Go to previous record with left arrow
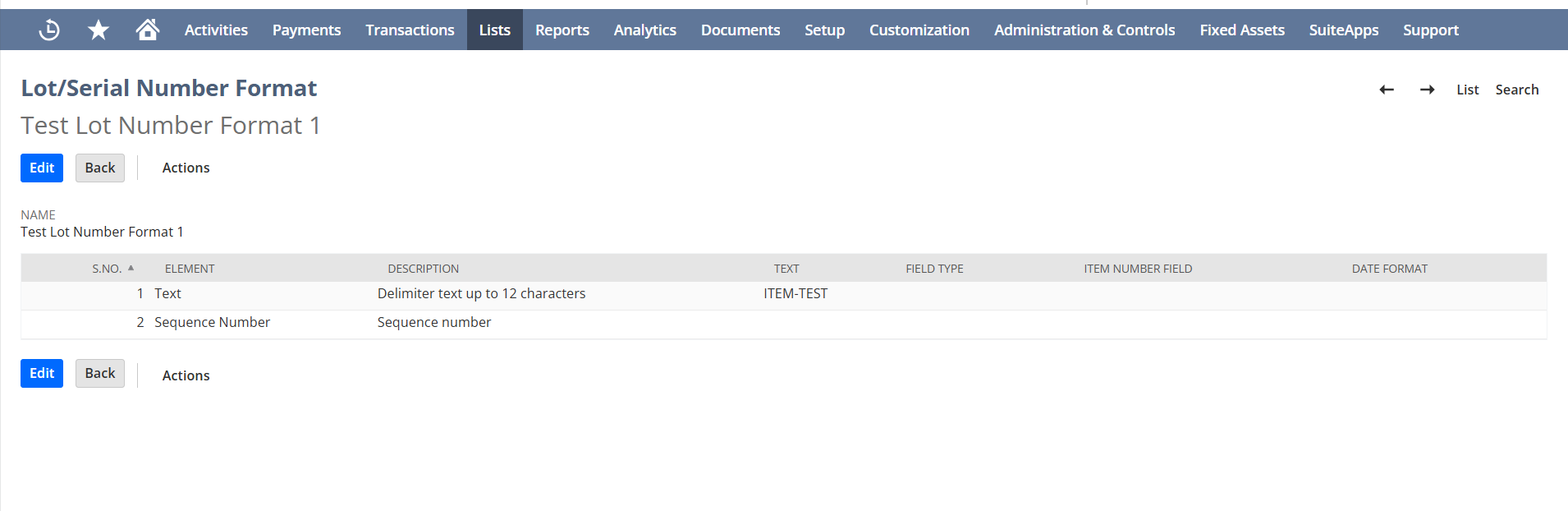This screenshot has height=511, width=1568. 1387,90
